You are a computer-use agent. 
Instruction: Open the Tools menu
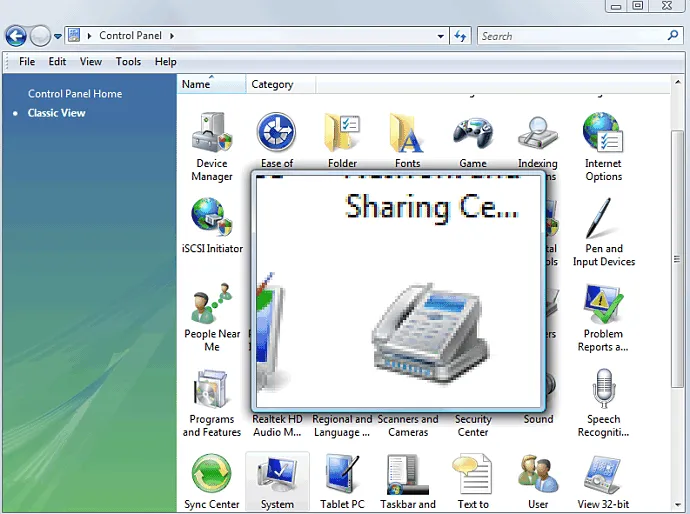click(x=128, y=62)
